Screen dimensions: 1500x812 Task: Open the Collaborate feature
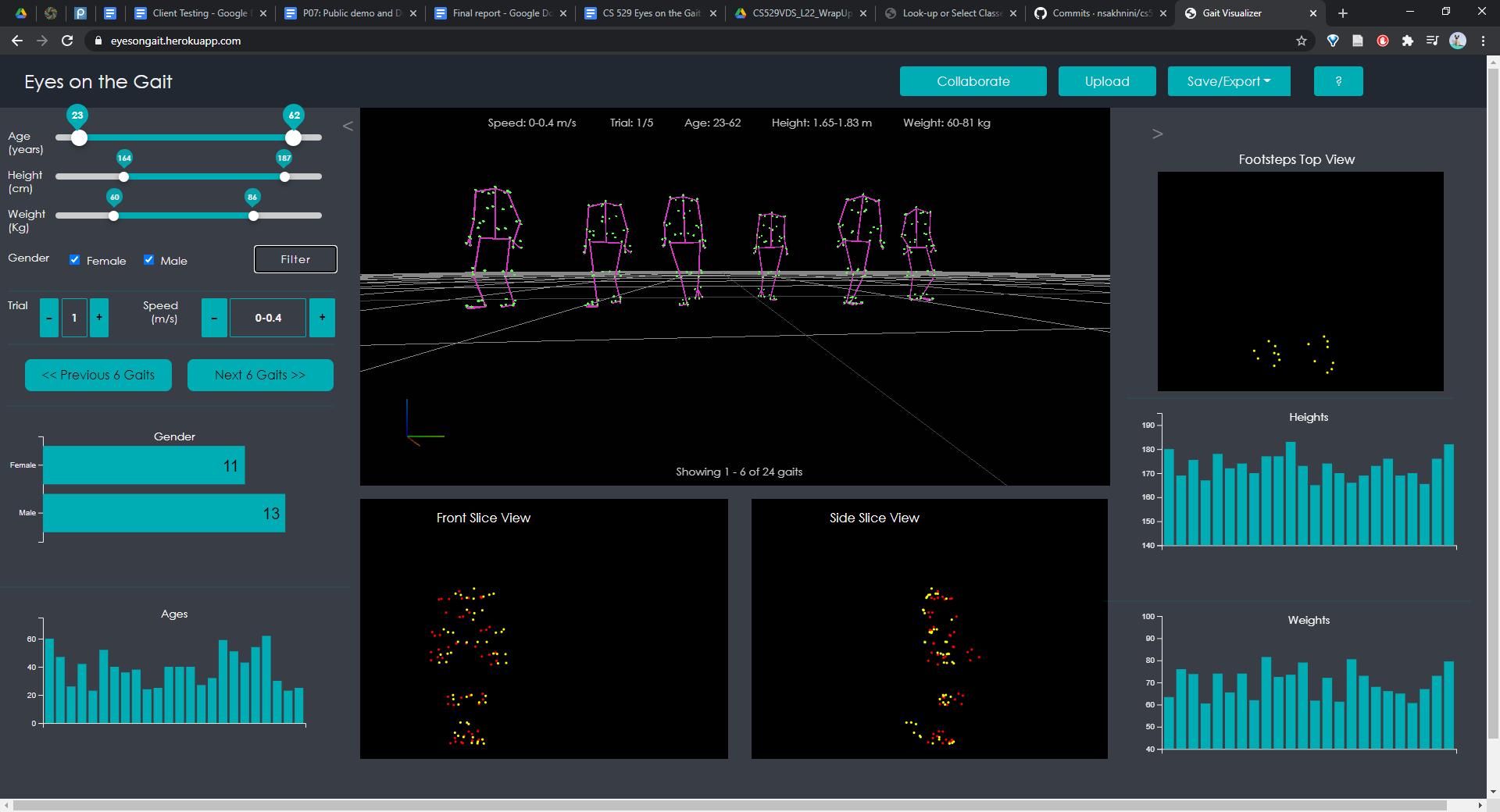click(973, 81)
